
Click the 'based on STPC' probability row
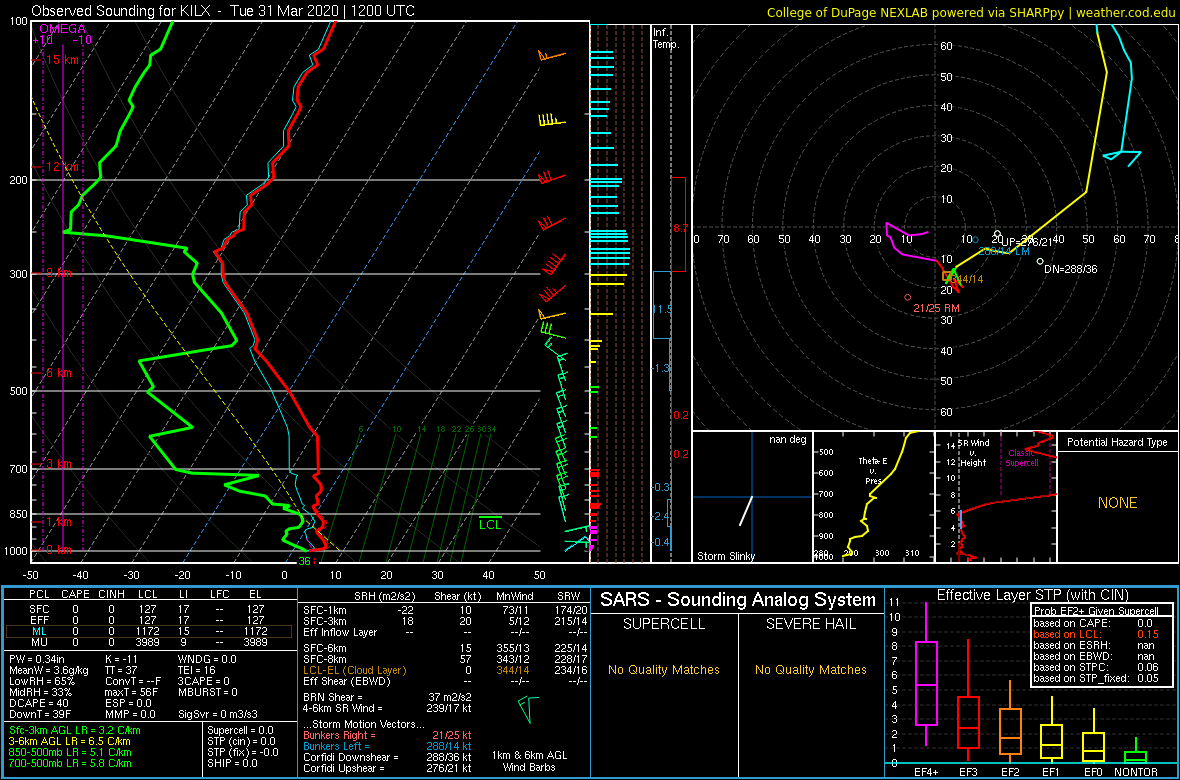[1102, 667]
